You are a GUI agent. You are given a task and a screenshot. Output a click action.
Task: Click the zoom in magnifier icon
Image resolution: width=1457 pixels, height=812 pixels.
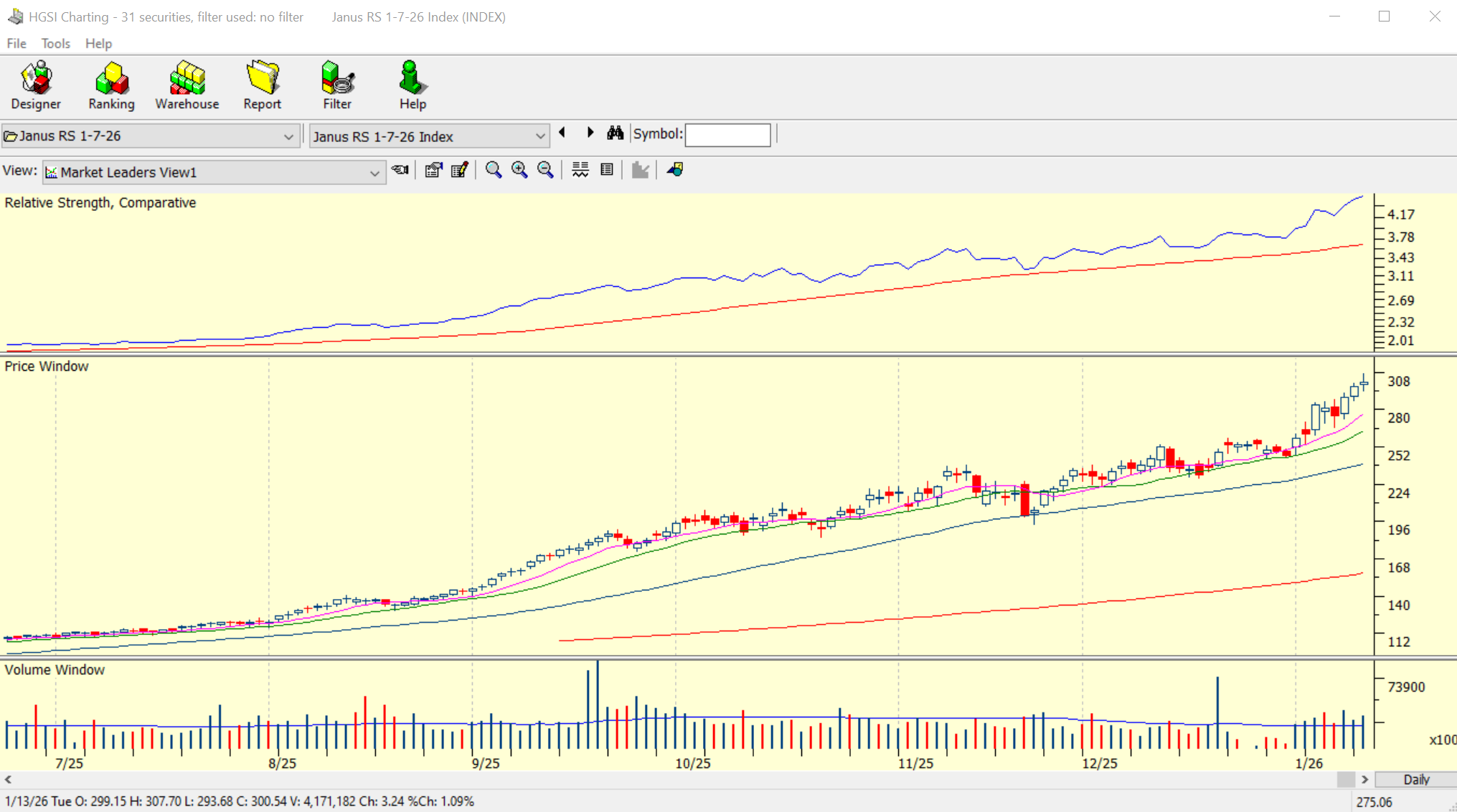click(x=519, y=170)
